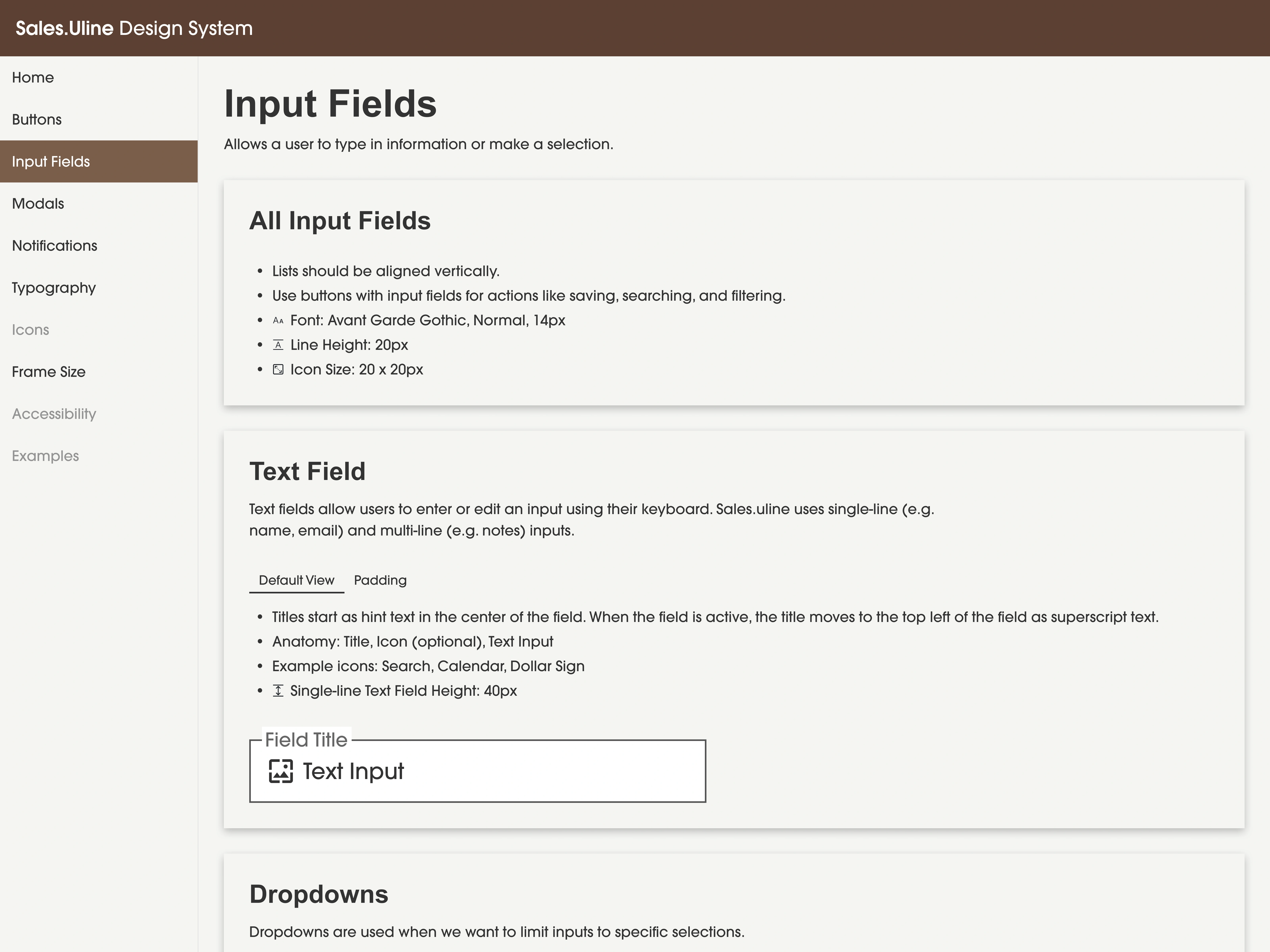This screenshot has width=1270, height=952.
Task: Go to the Typography section
Action: pos(53,288)
